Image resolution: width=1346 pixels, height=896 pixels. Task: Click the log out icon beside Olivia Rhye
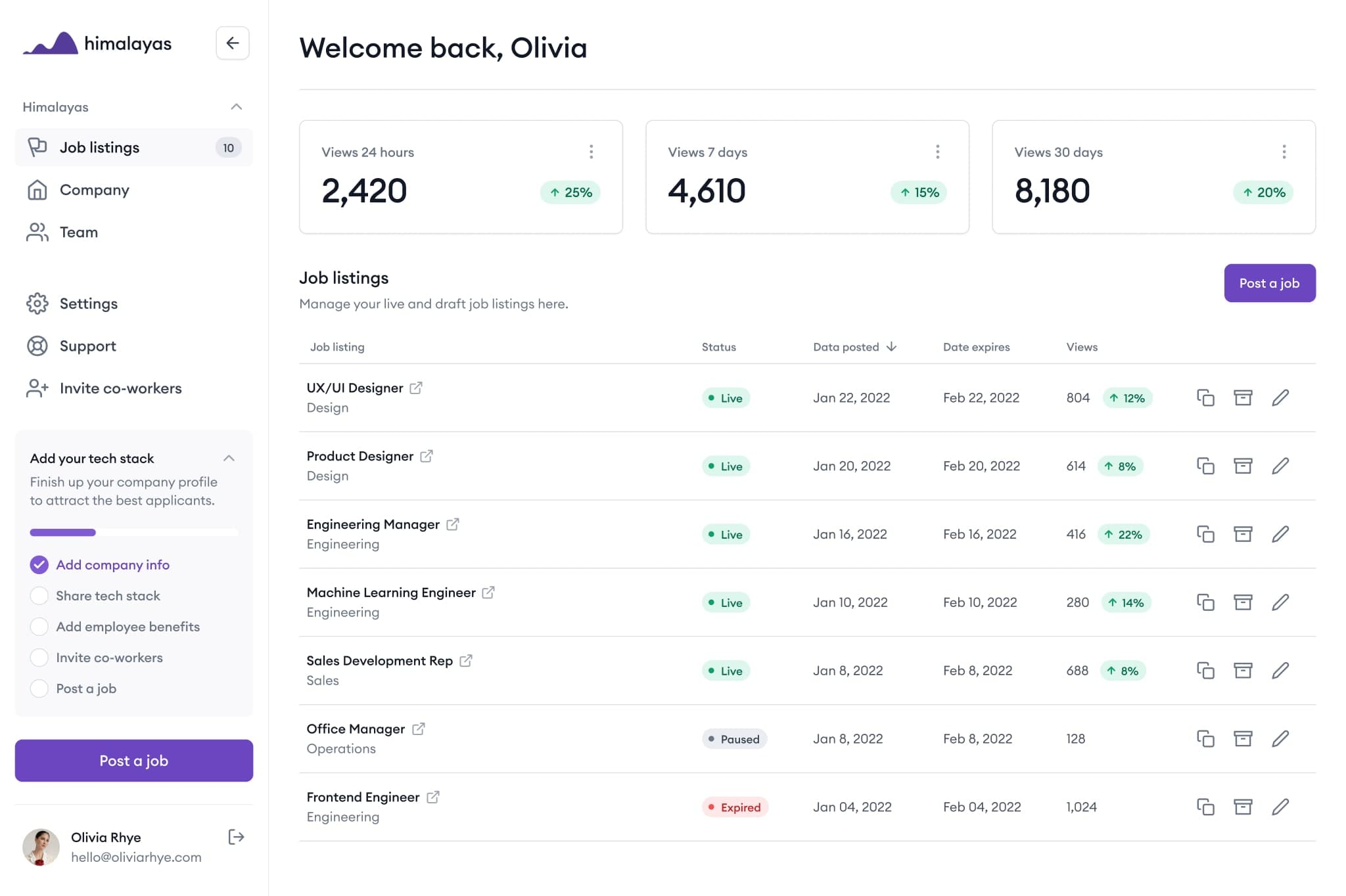click(x=236, y=837)
